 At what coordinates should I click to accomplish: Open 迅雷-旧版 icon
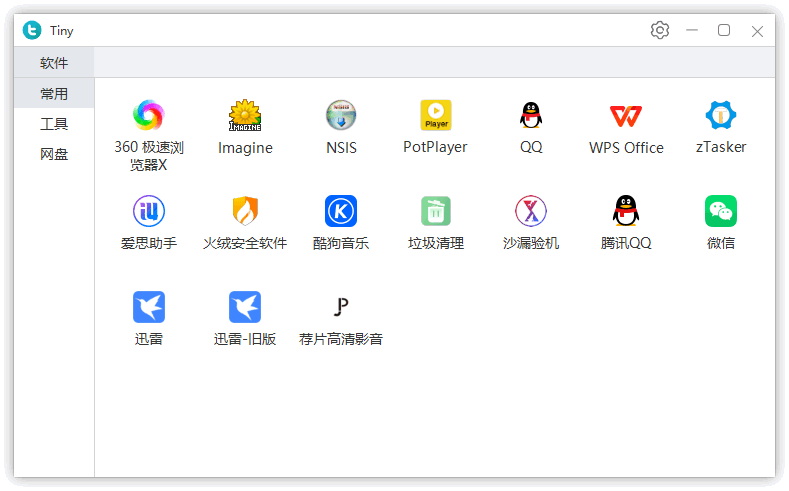pos(245,307)
